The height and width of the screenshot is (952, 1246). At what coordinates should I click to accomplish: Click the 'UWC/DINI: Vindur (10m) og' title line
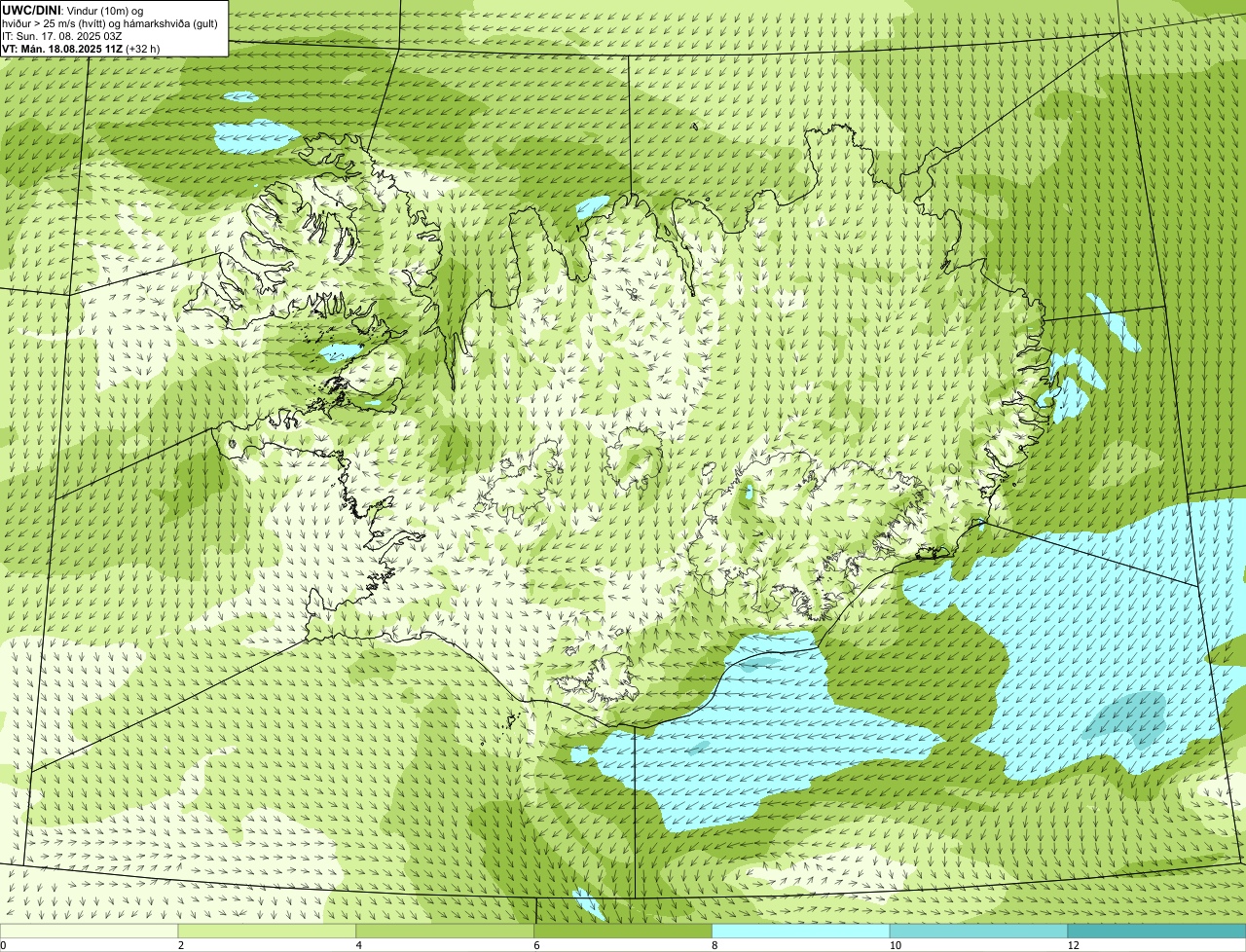click(x=74, y=11)
